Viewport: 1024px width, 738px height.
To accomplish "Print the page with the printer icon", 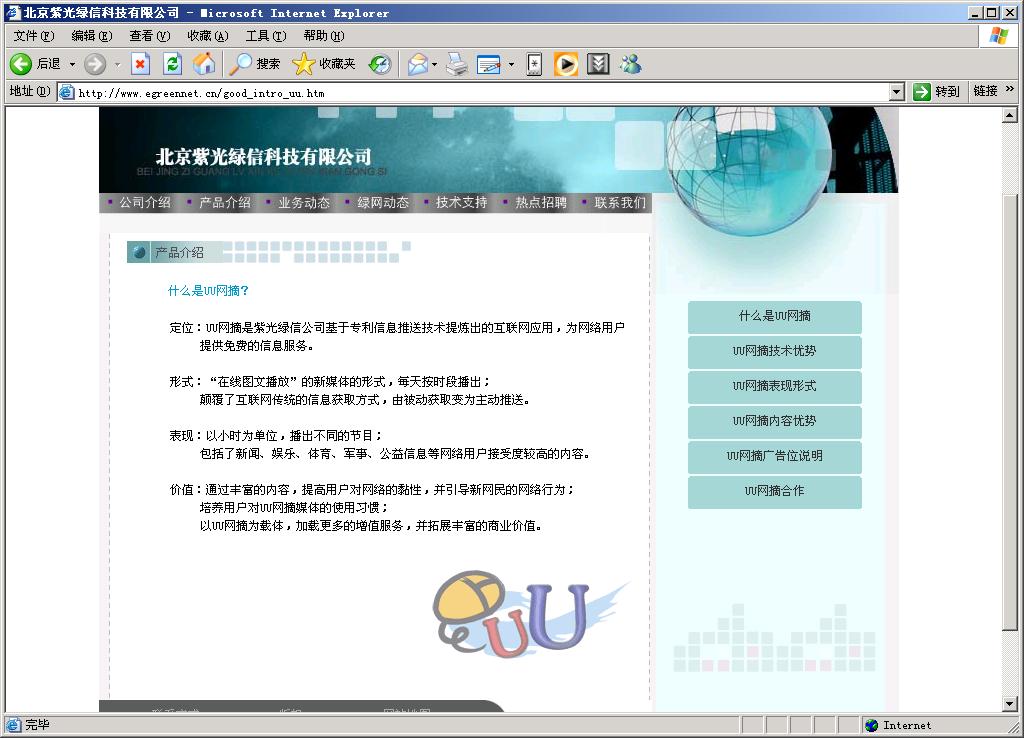I will [456, 64].
